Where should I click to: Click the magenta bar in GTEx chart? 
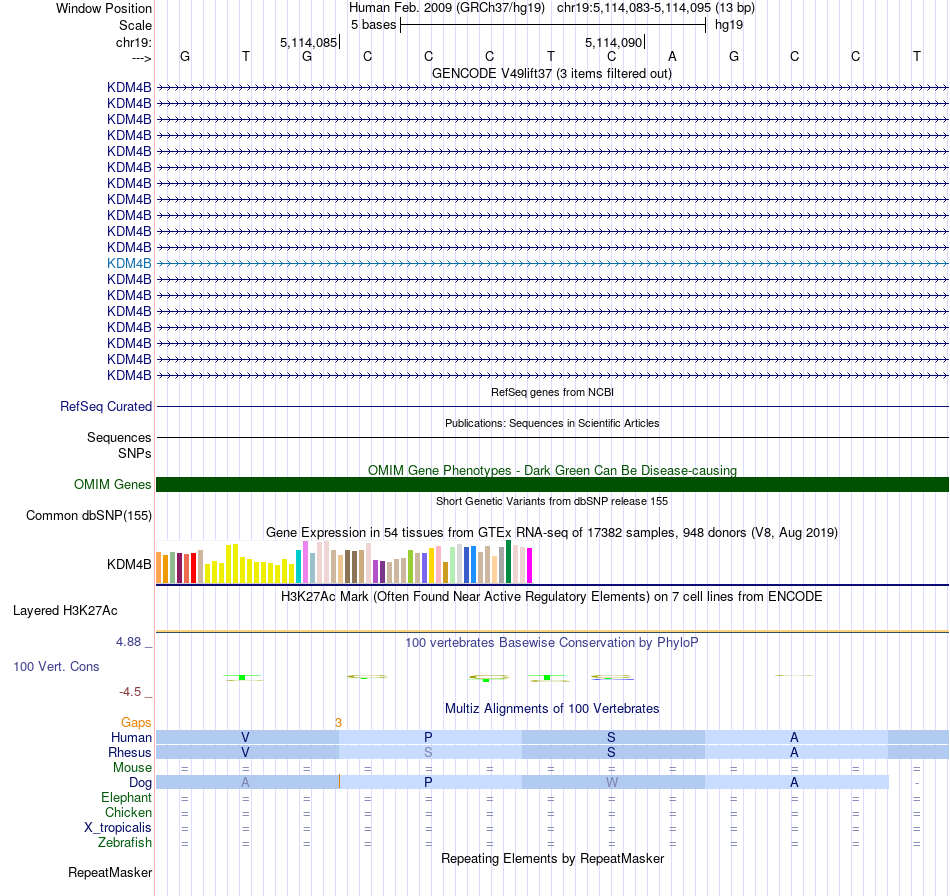[530, 565]
